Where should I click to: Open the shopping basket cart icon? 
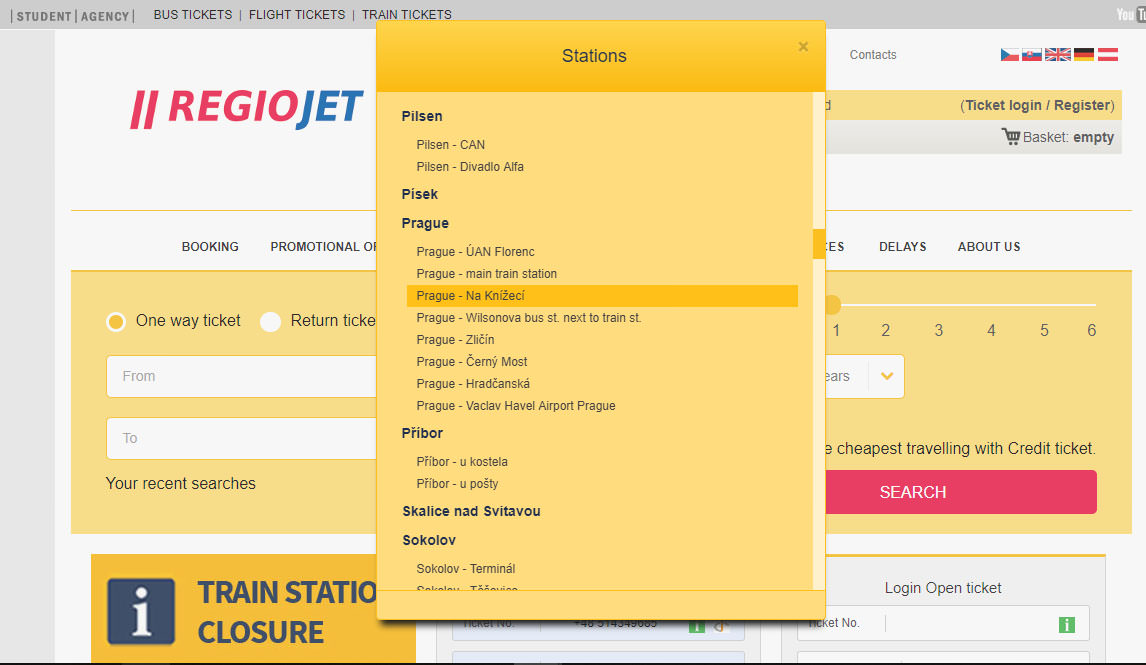[x=1011, y=137]
